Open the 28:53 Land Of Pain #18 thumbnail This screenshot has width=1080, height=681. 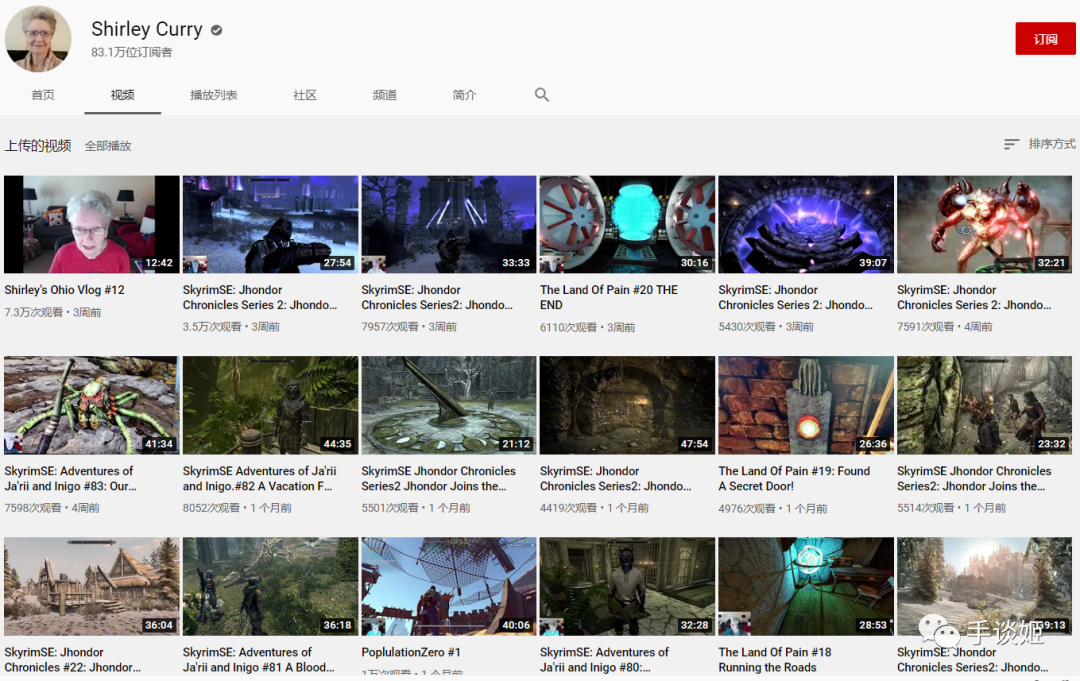pyautogui.click(x=806, y=586)
